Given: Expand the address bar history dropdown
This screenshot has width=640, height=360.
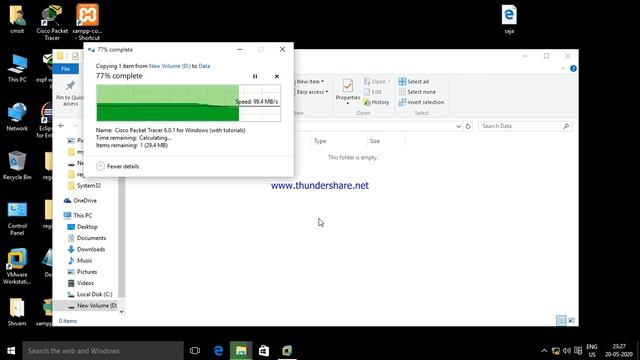Looking at the screenshot, I should tap(458, 127).
